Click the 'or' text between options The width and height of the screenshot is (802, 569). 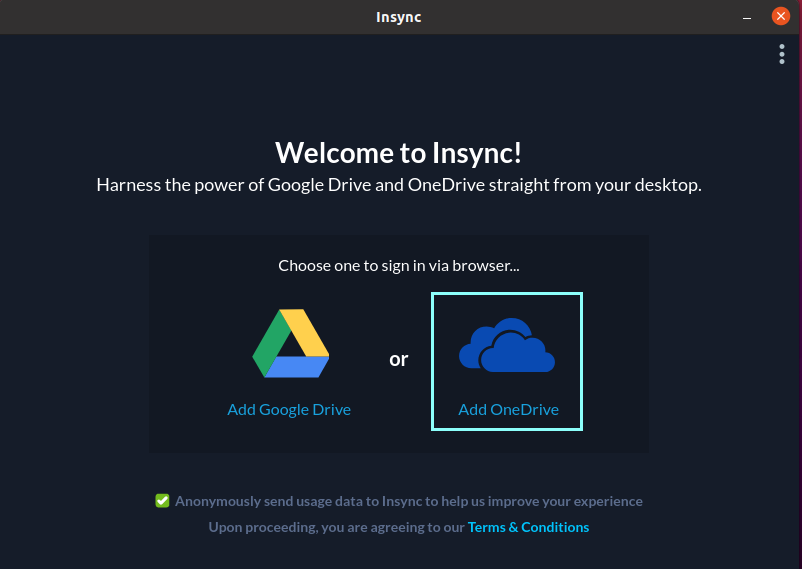398,359
